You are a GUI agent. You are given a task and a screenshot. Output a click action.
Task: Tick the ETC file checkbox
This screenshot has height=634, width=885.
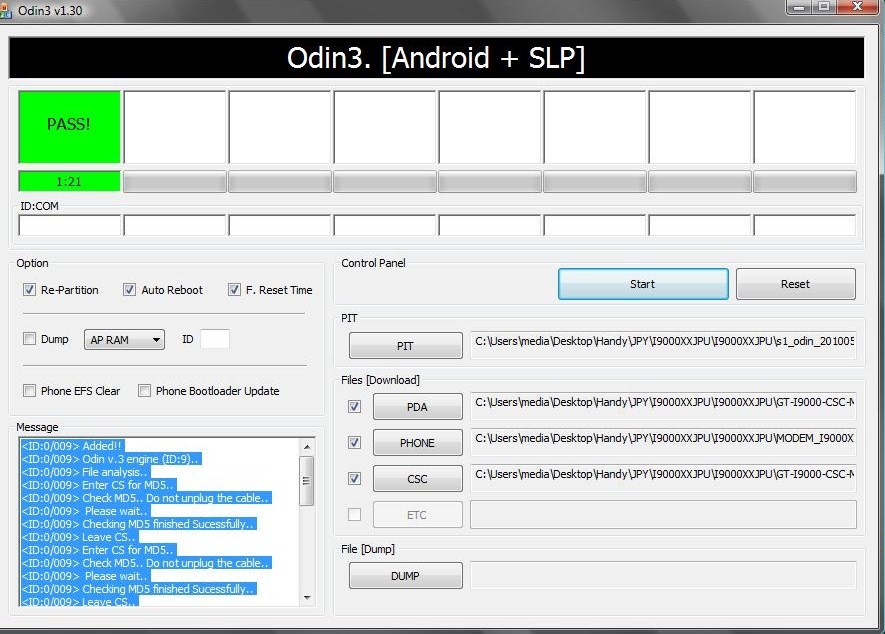(x=354, y=514)
